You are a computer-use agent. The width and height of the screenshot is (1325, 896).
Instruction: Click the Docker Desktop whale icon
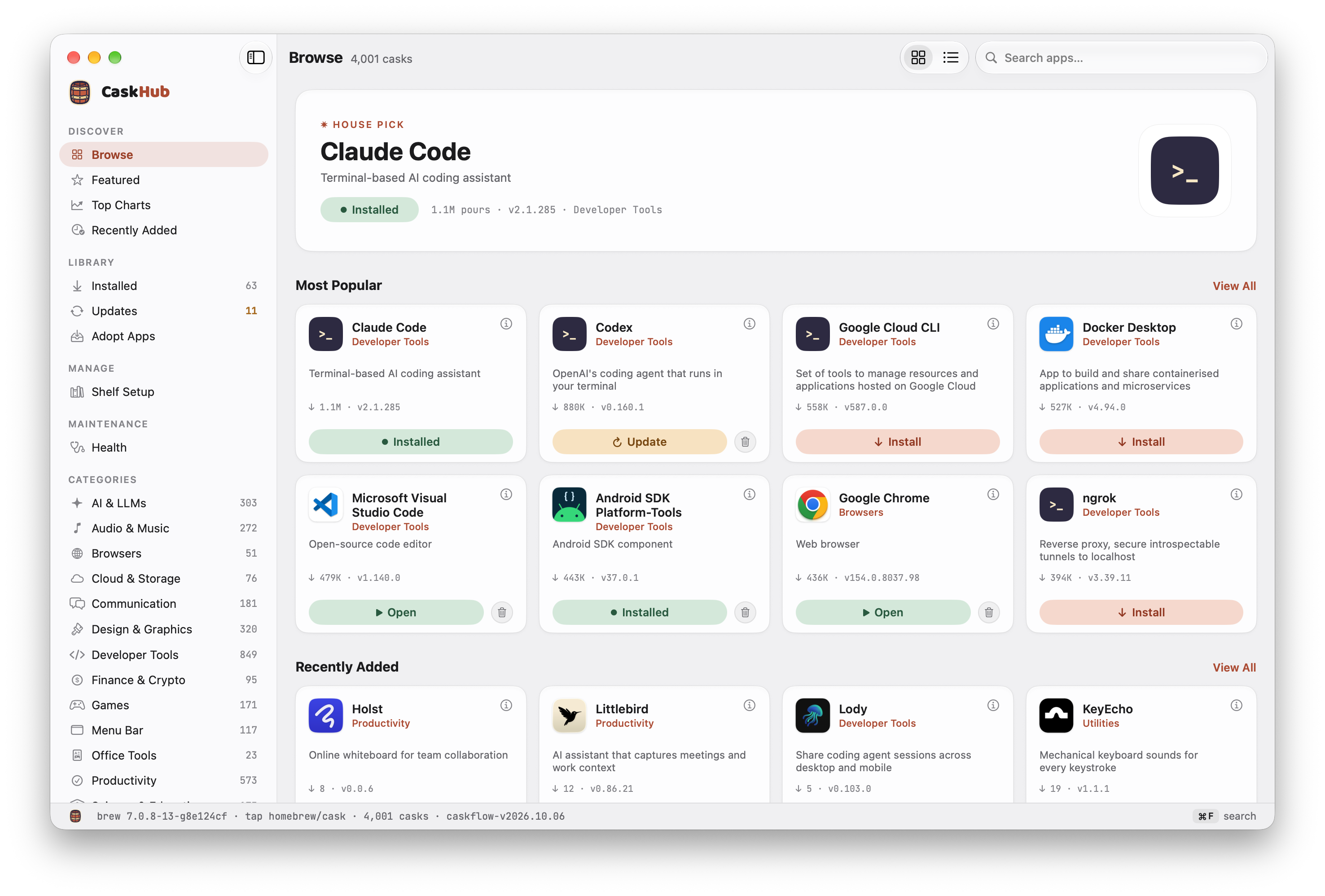pos(1056,334)
